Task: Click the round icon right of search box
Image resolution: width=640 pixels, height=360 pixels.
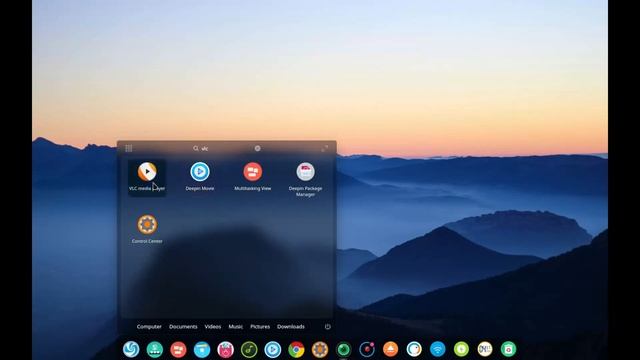Action: [x=258, y=148]
